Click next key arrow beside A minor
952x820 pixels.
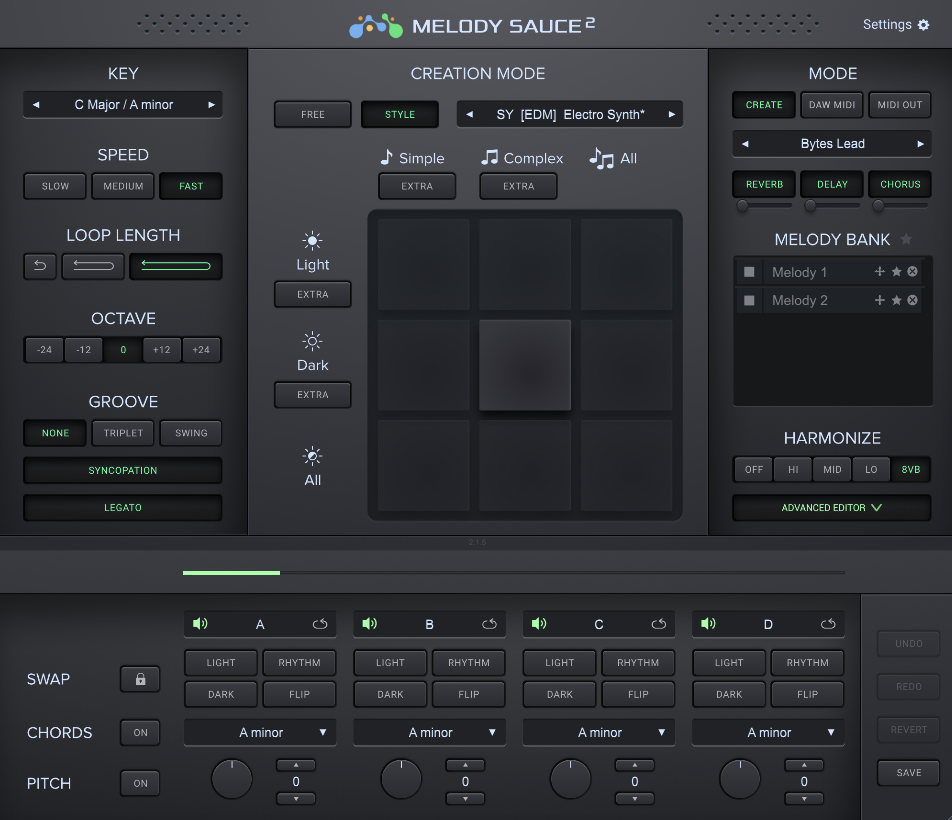[x=211, y=105]
